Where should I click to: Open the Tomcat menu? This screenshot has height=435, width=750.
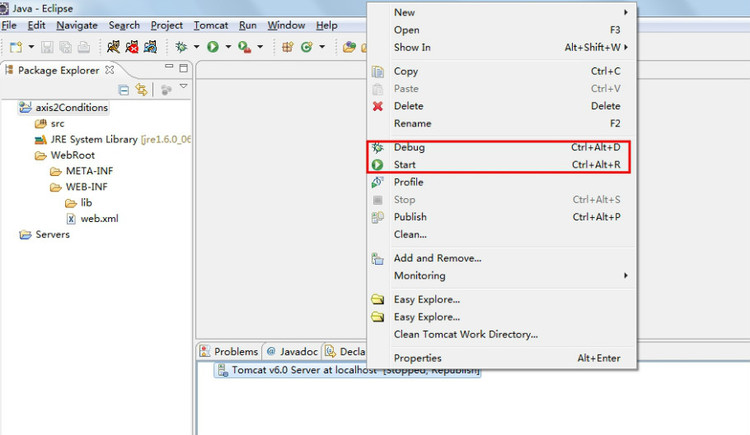[211, 25]
